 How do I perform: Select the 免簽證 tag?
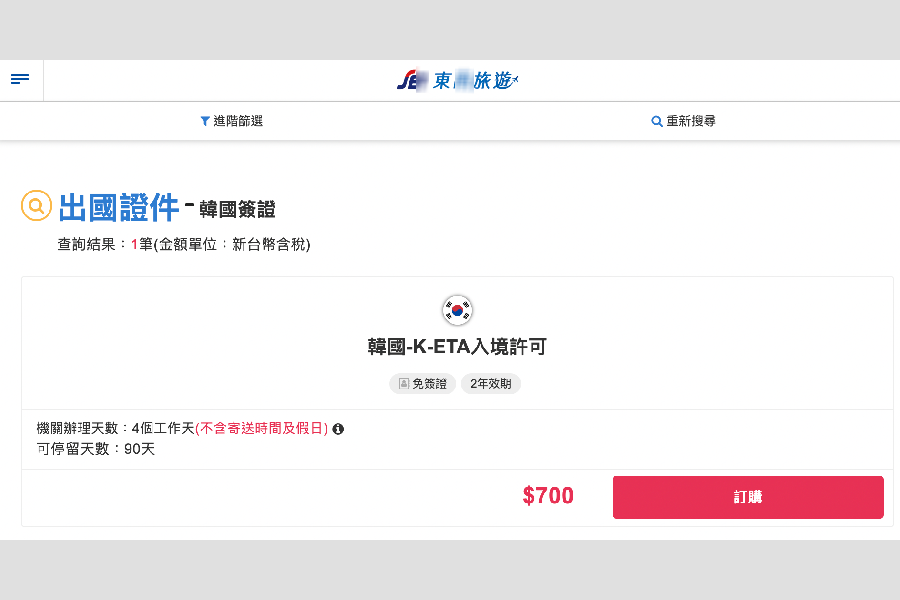(x=422, y=384)
